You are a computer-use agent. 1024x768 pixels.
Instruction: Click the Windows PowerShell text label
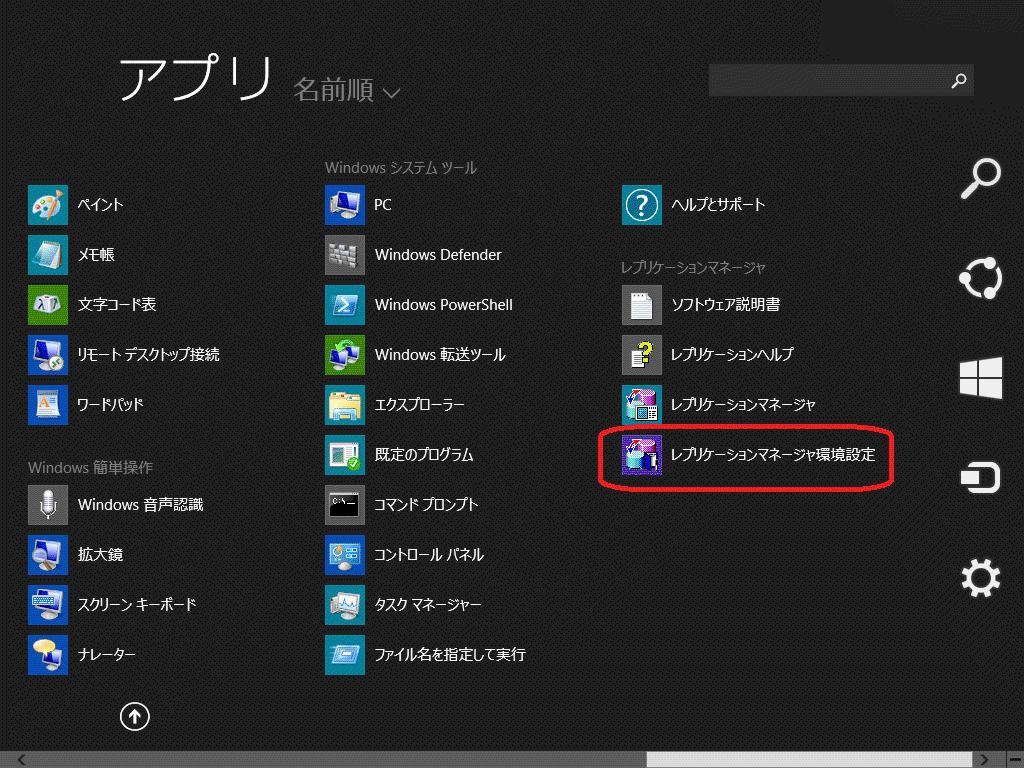click(443, 305)
